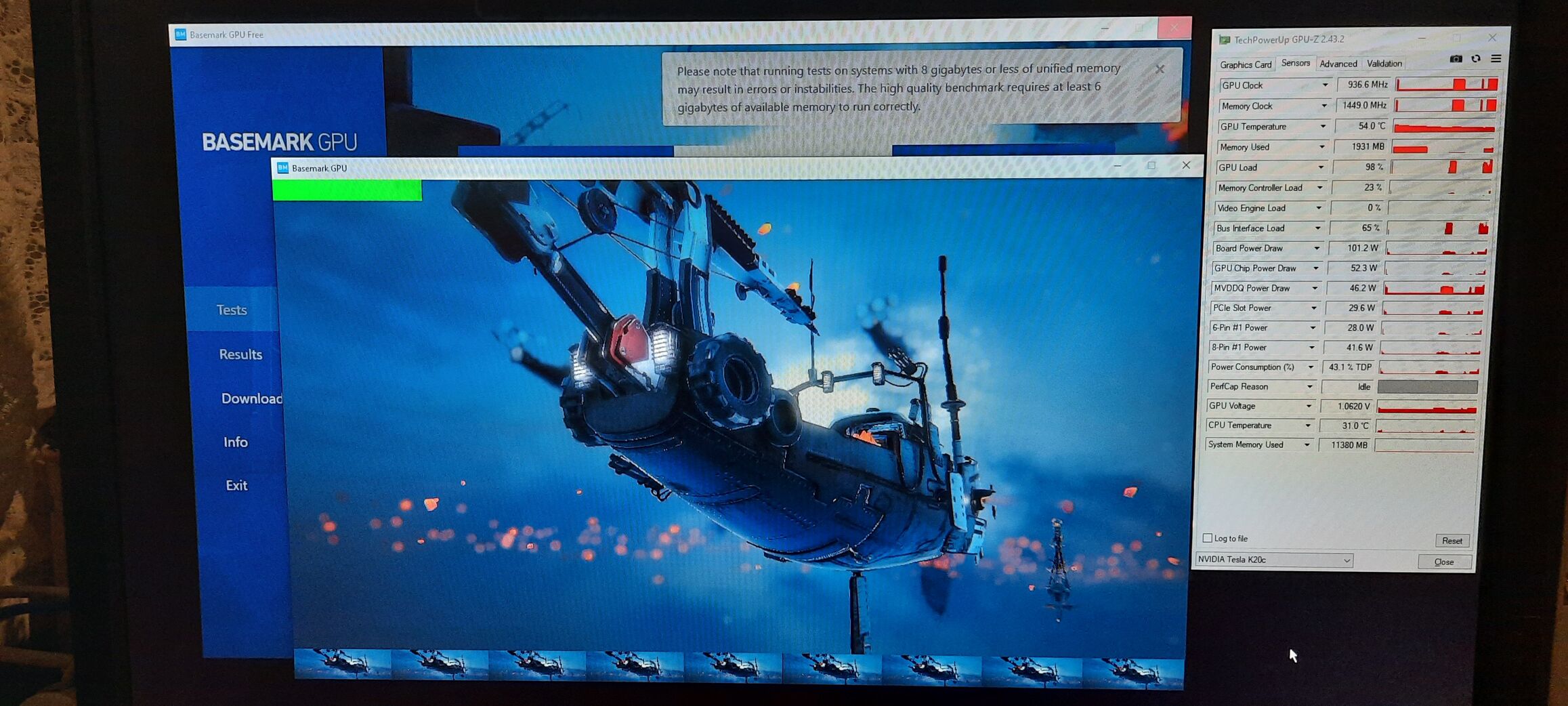The height and width of the screenshot is (706, 1568).
Task: Open Info in the Basemark sidebar
Action: (x=236, y=442)
